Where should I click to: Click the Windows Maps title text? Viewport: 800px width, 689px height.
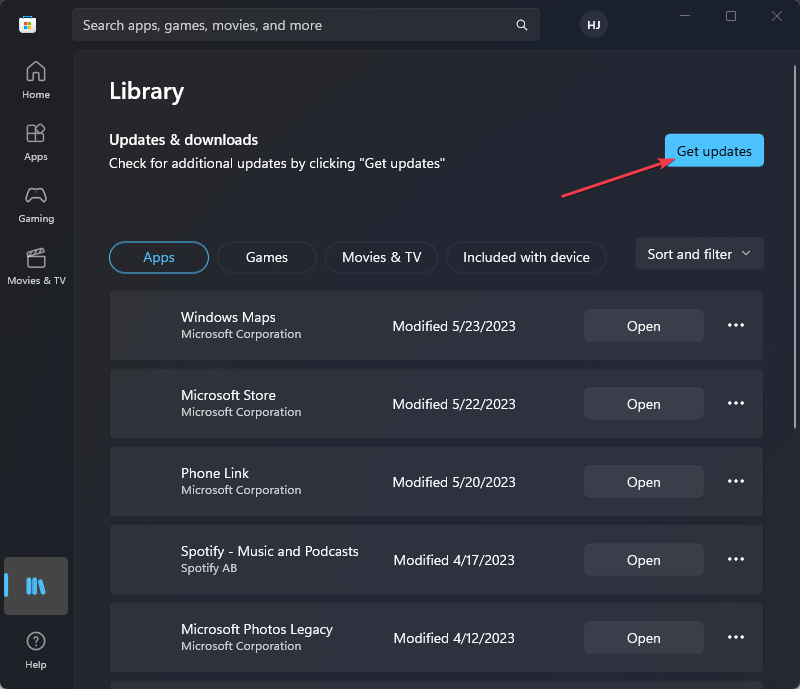(228, 317)
